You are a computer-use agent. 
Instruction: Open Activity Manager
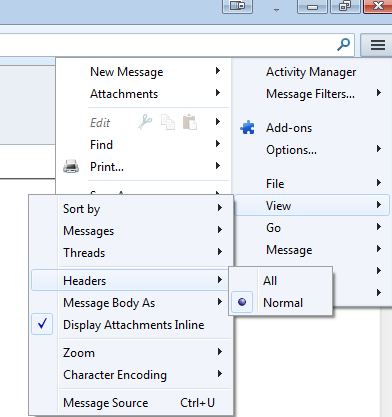[x=311, y=72]
